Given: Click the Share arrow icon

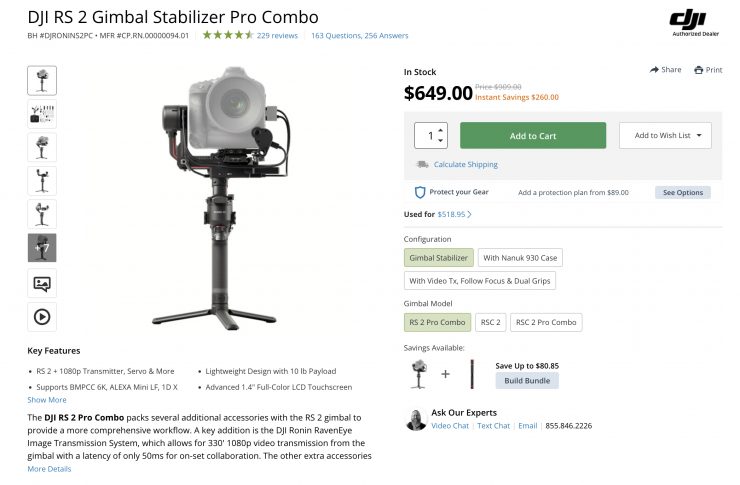Looking at the screenshot, I should [x=654, y=70].
